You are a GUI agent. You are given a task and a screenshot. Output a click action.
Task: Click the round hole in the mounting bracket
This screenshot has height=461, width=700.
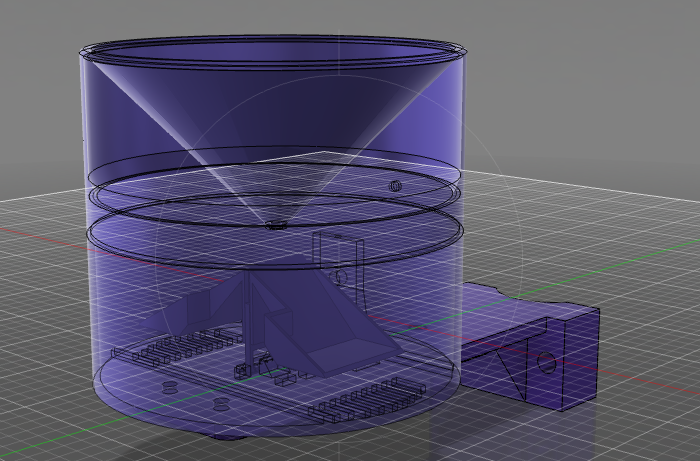point(546,361)
